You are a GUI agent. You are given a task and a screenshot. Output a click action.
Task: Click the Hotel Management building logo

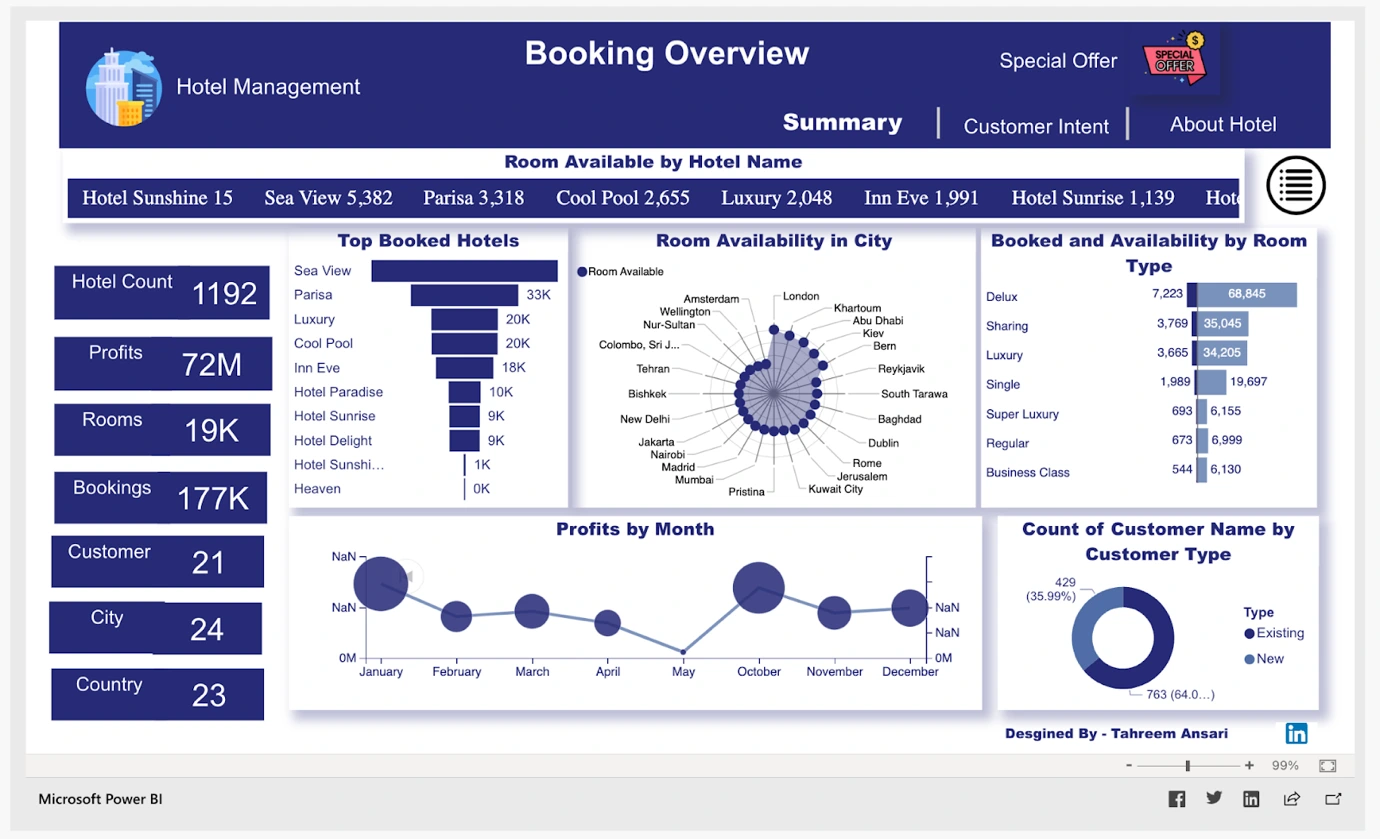tap(123, 86)
